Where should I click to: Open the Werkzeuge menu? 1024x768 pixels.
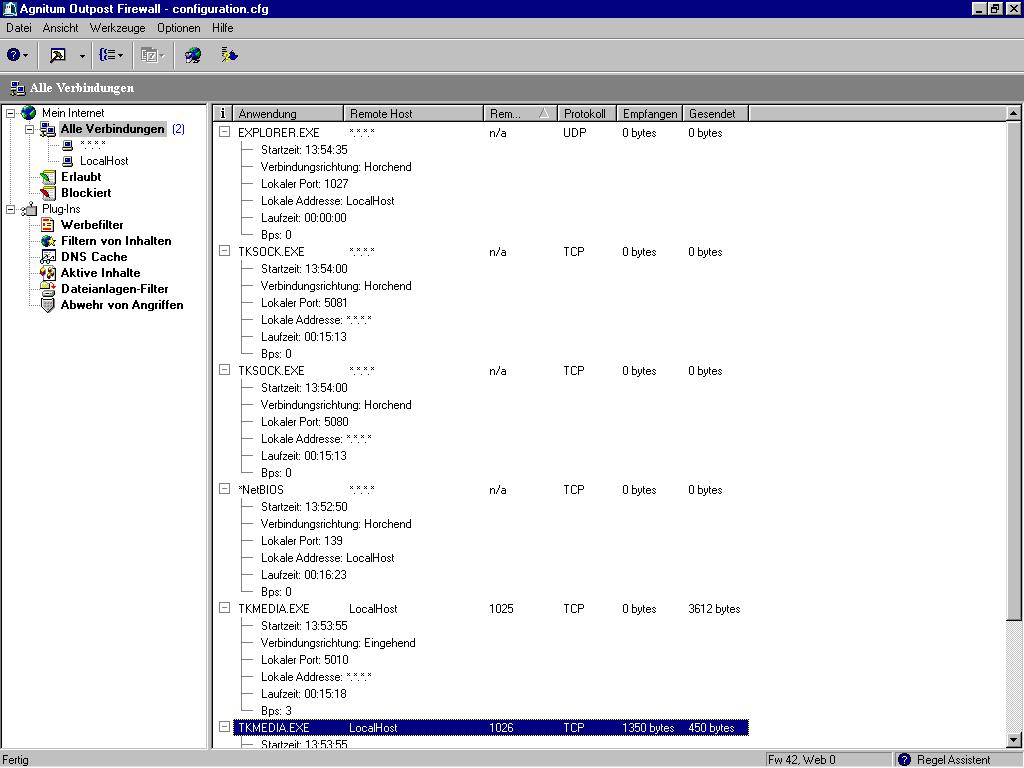tap(117, 28)
